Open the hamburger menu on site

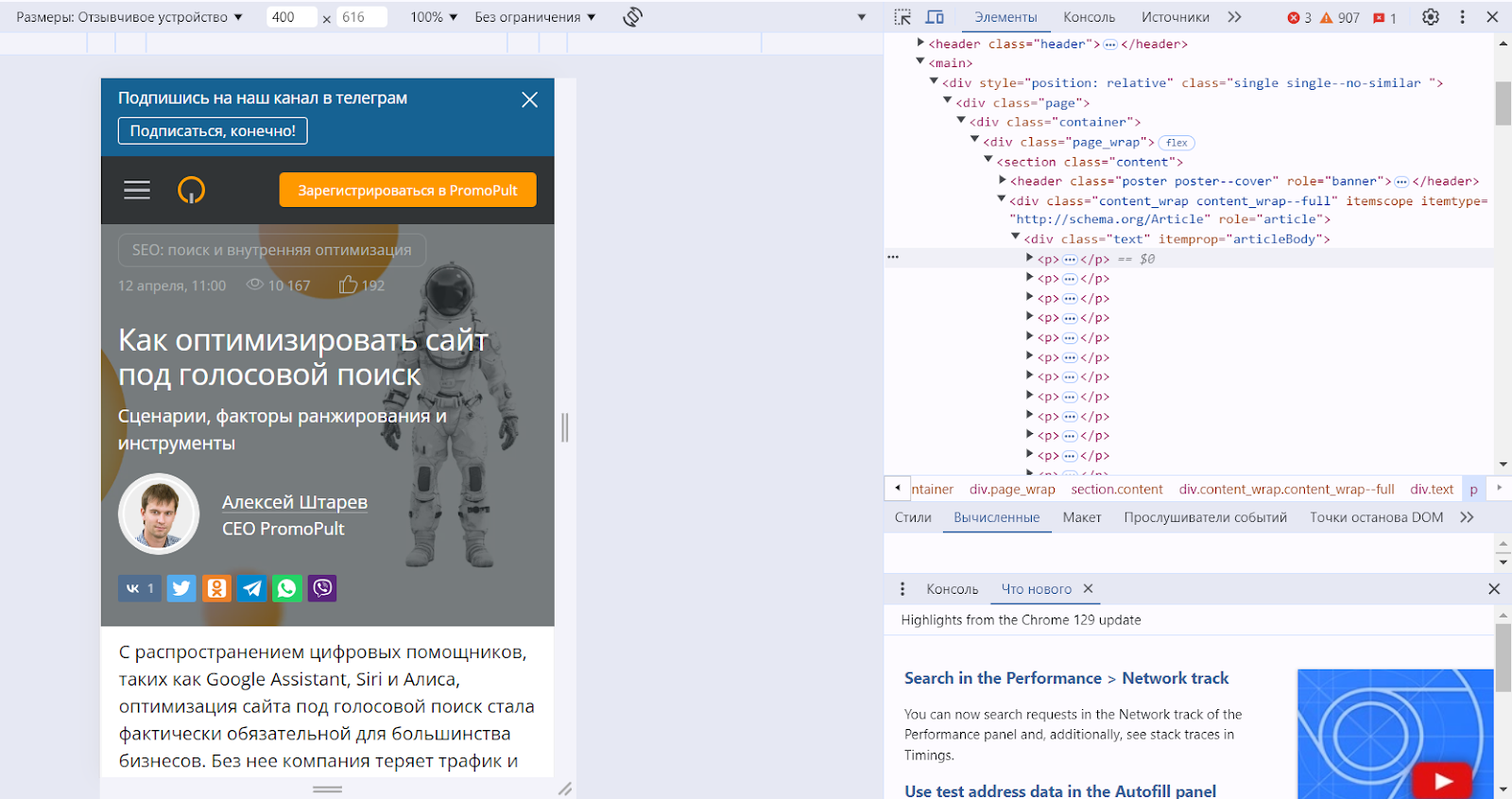[137, 190]
